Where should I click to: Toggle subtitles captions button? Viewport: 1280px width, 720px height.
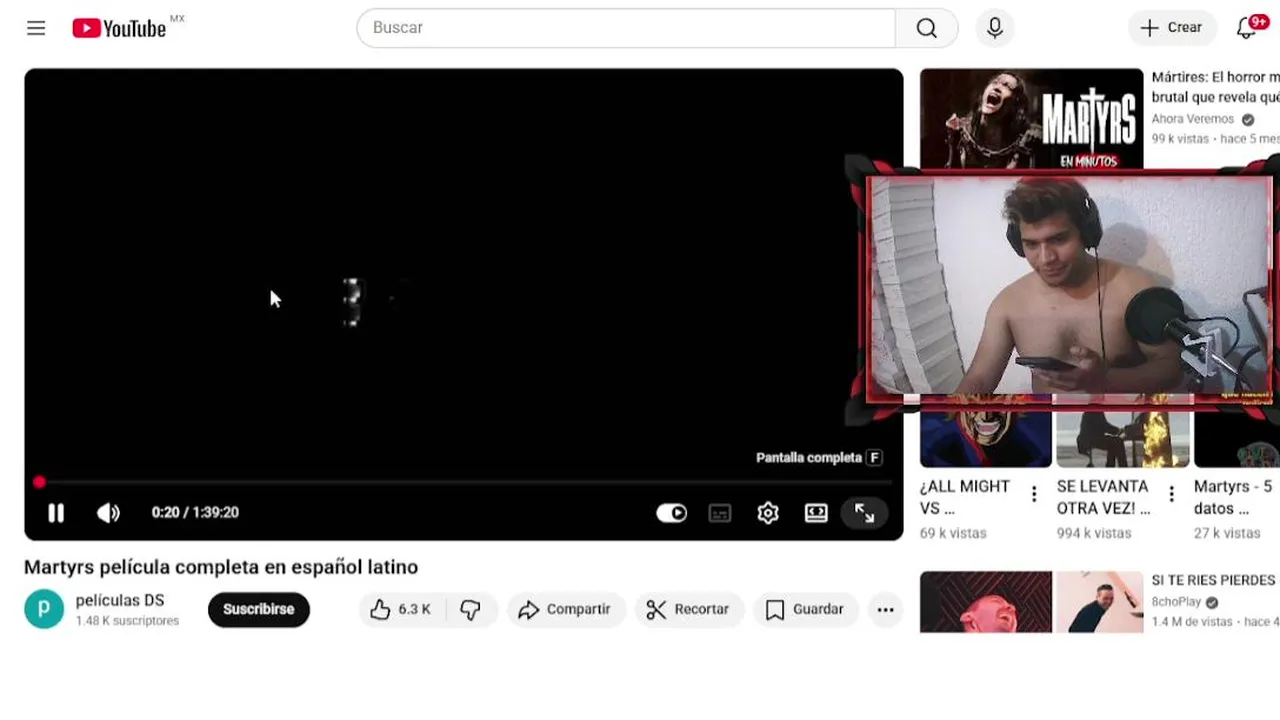720,513
